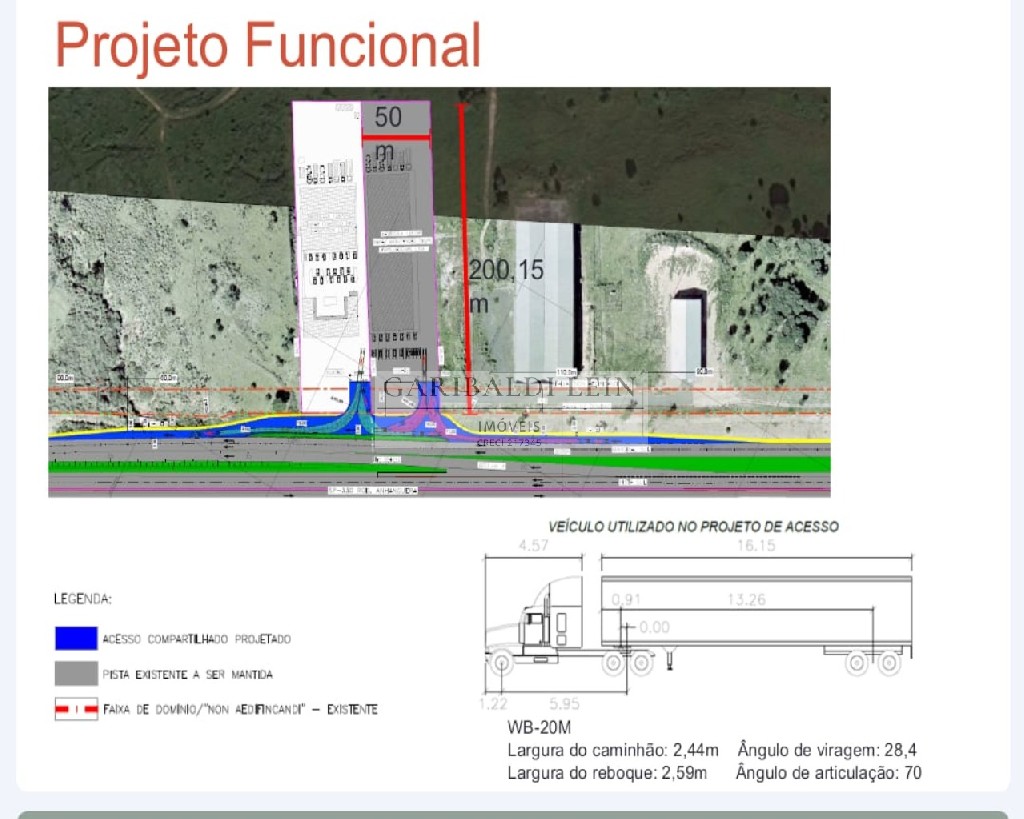Click 'Veículo utilizado no projeto de acesso' title
Screen dimensions: 1024x819
pos(694,526)
